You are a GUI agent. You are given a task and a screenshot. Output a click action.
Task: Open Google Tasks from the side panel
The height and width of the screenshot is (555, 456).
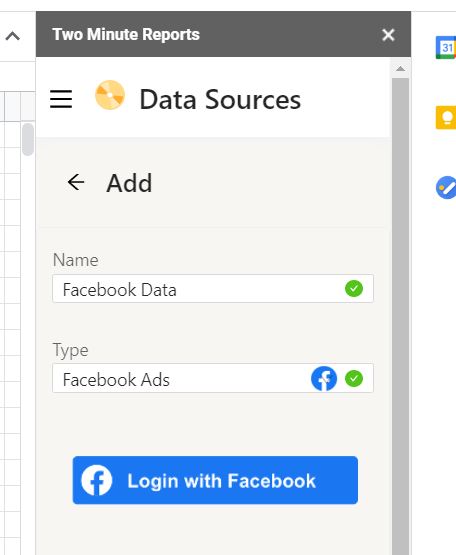click(446, 188)
